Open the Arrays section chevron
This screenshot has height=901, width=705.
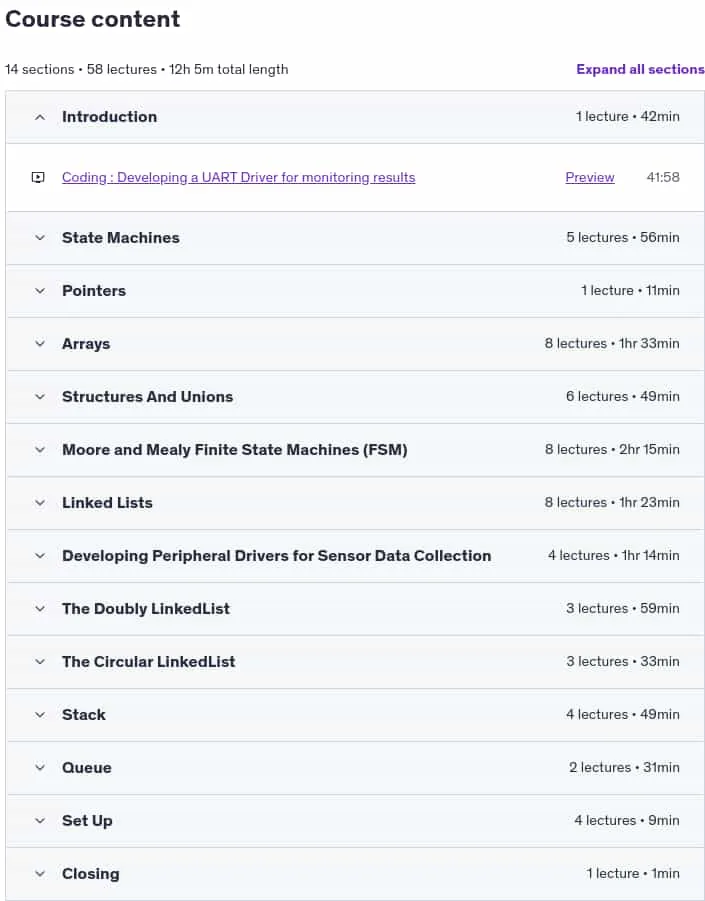pos(40,344)
